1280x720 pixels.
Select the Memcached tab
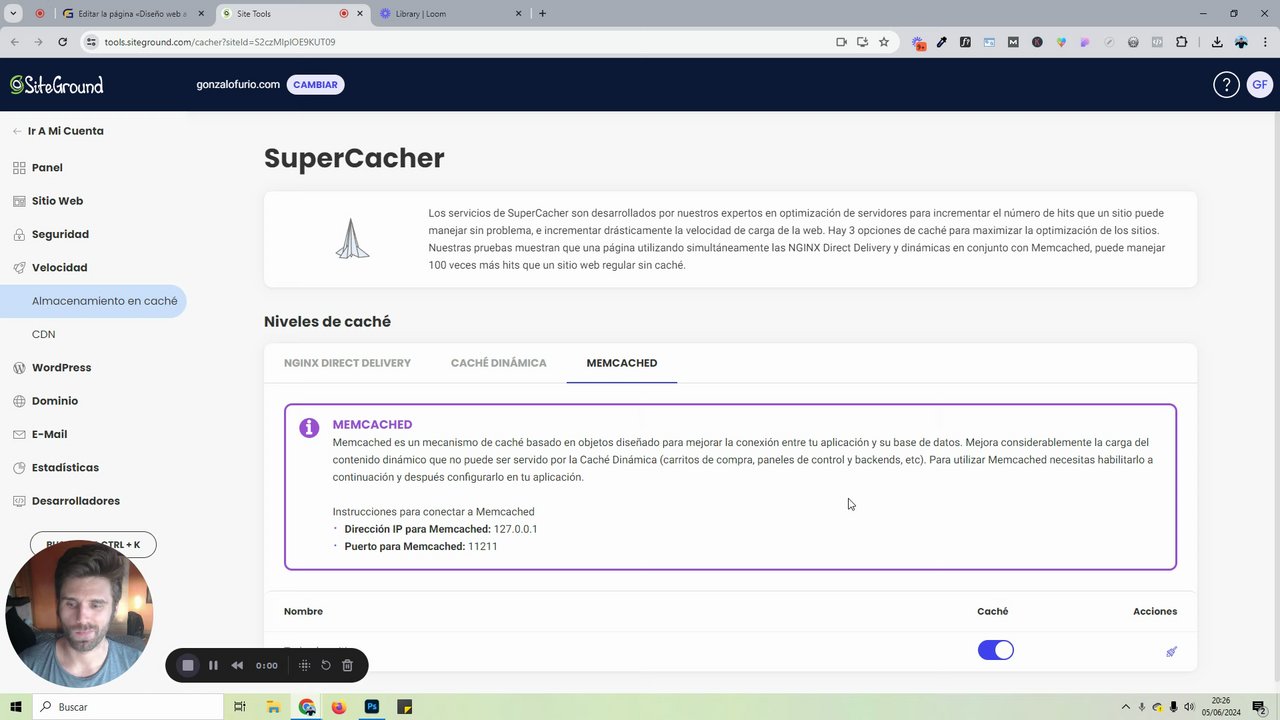click(x=622, y=363)
